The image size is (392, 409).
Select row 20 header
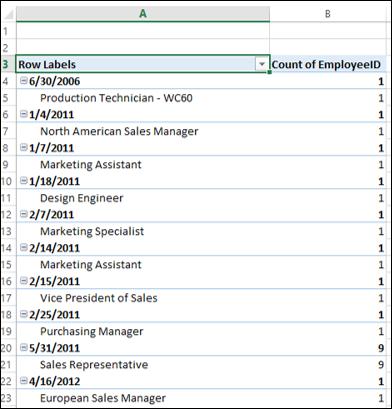click(7, 348)
